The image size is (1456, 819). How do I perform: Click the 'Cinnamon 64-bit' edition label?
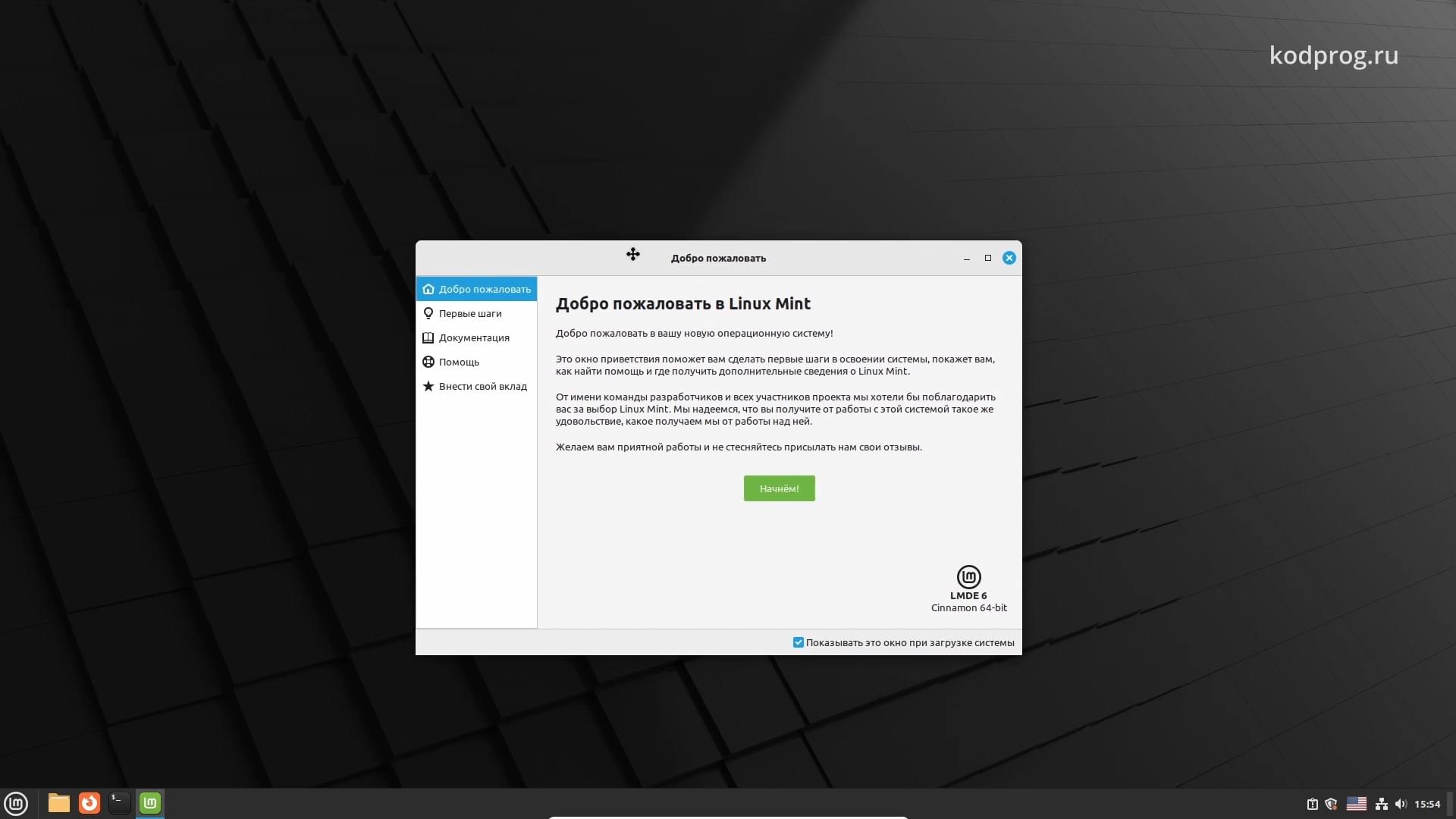[x=969, y=608]
